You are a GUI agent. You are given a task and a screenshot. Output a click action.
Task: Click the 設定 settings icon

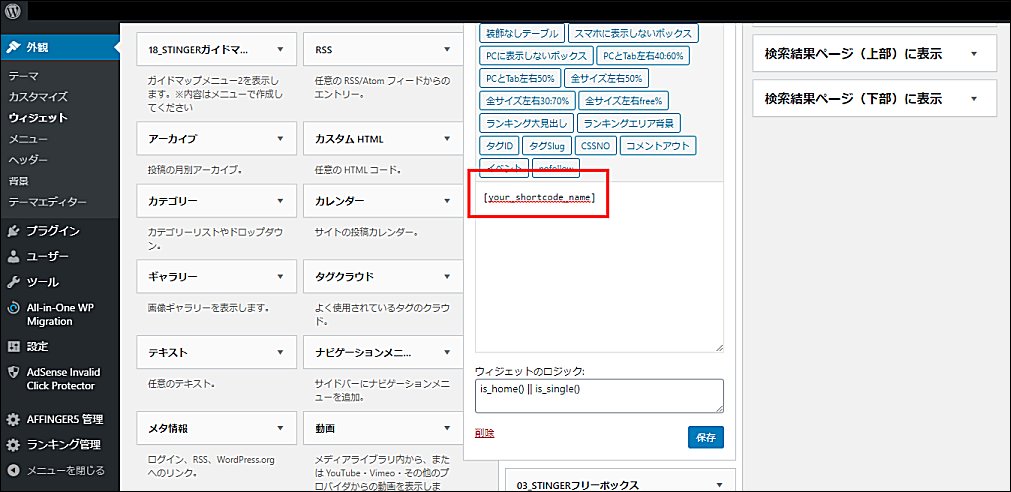tap(14, 346)
